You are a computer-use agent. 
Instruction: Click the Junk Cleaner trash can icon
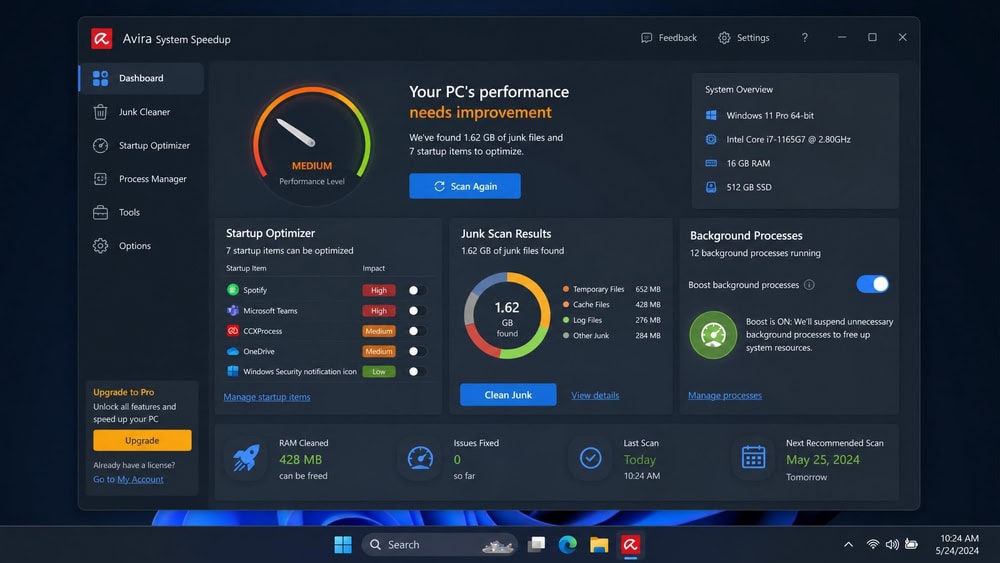100,112
